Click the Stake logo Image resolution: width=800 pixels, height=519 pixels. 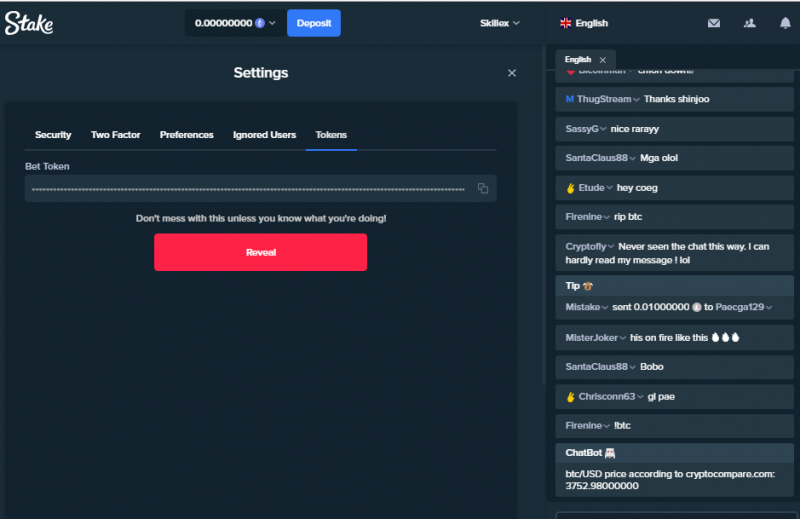(29, 23)
